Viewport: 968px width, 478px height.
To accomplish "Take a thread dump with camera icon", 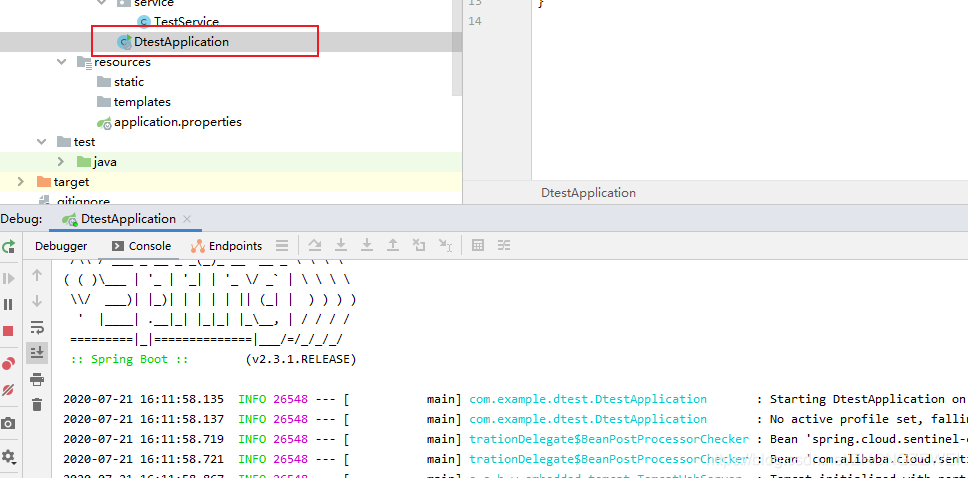I will pos(9,424).
